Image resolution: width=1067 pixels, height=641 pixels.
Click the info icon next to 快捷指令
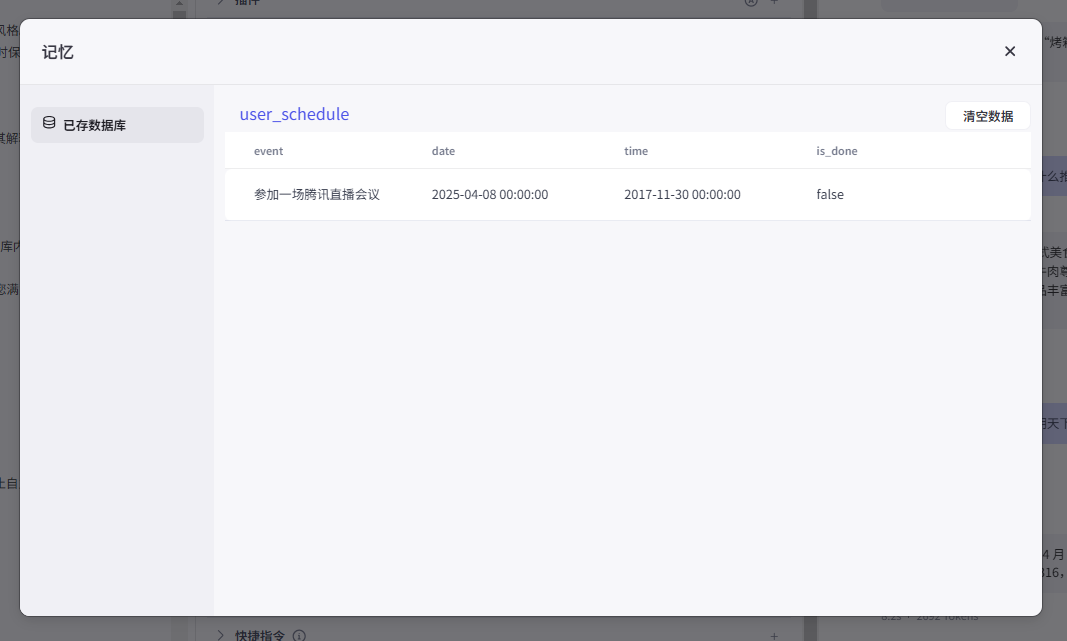click(299, 635)
